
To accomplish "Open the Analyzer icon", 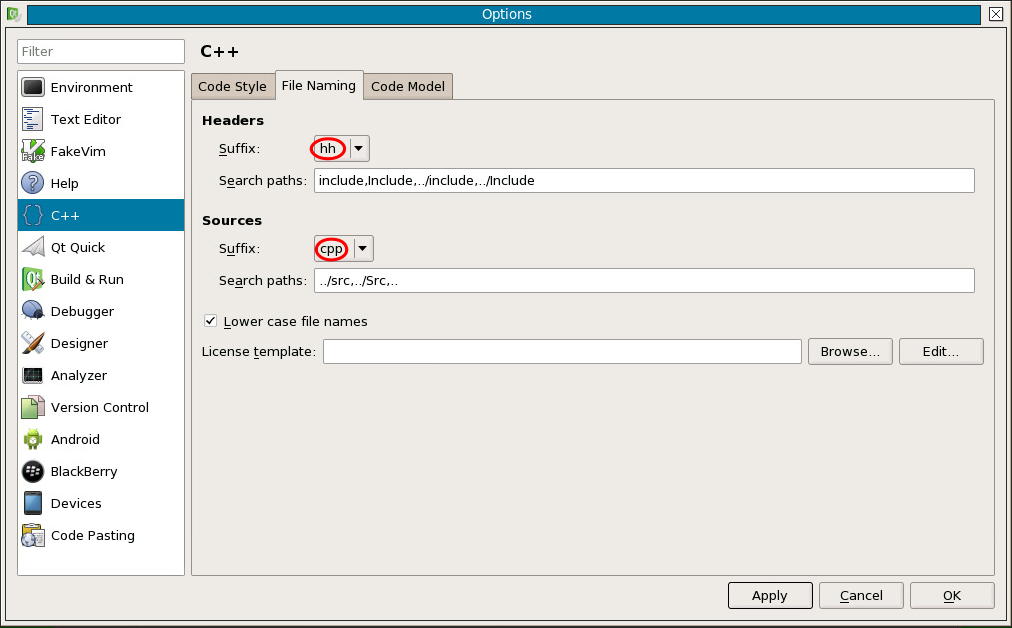I will (x=33, y=375).
